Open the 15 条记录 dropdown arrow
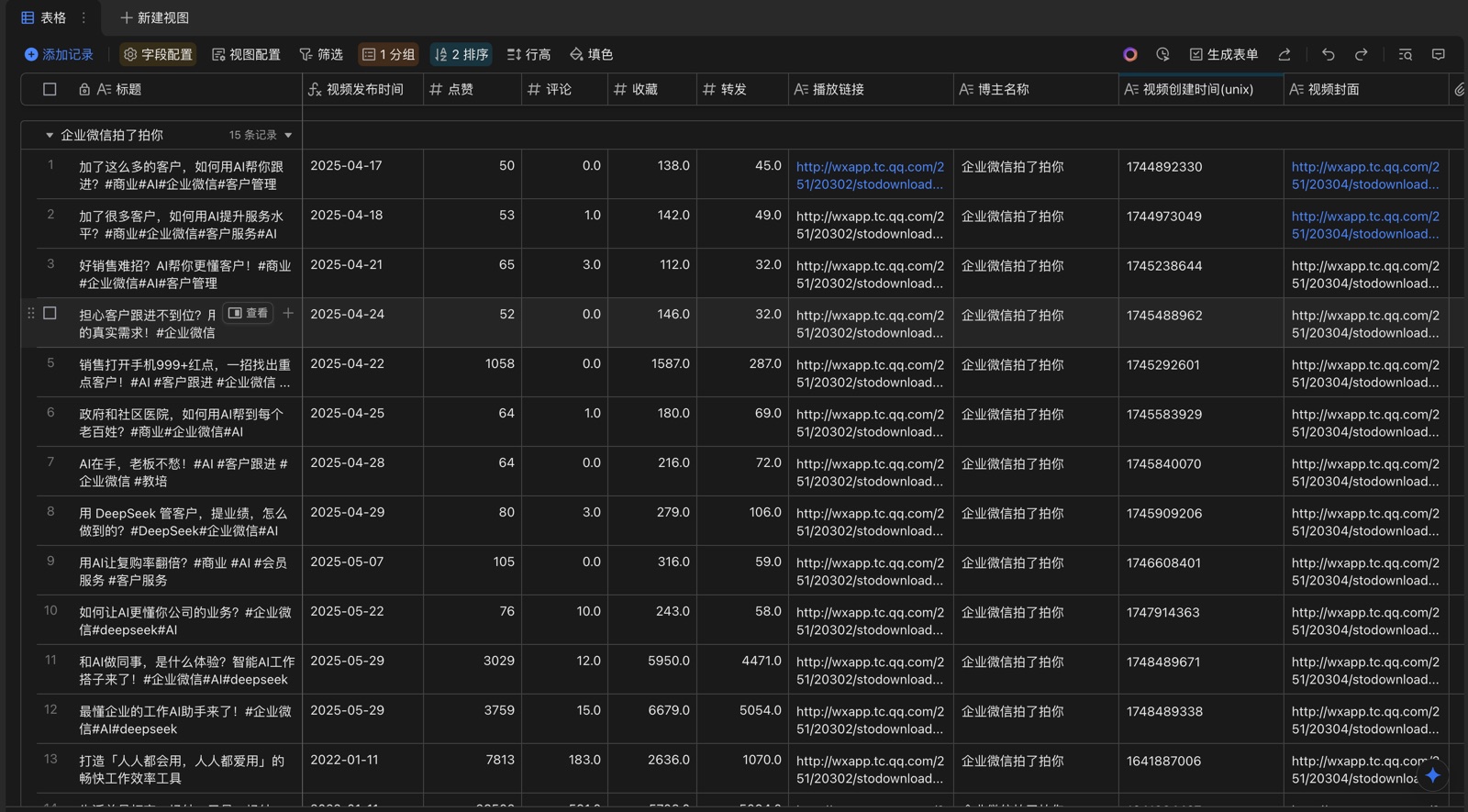This screenshot has width=1468, height=812. pyautogui.click(x=288, y=135)
